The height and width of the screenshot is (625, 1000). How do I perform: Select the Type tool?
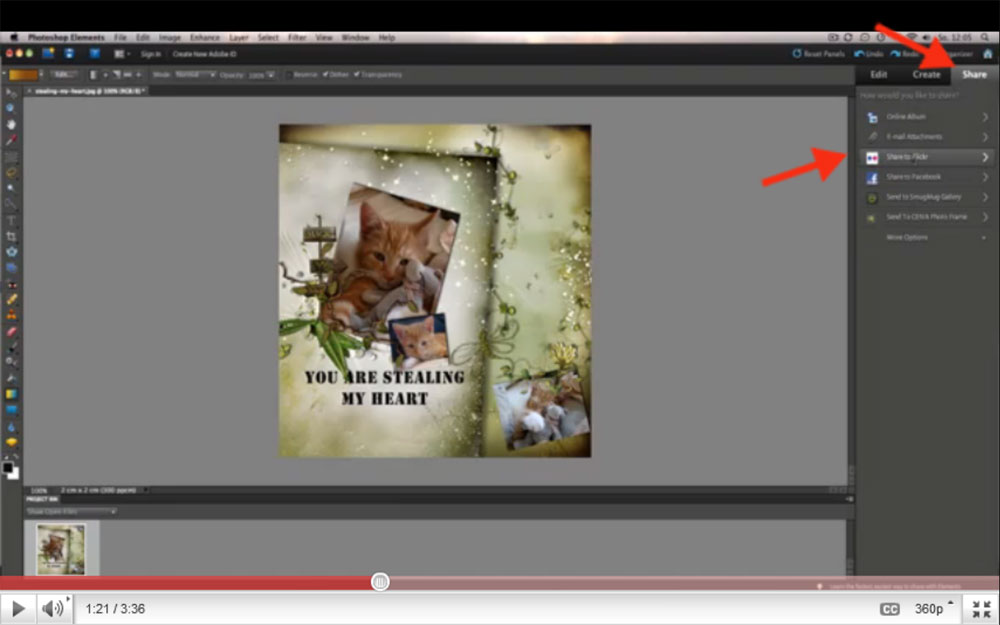[11, 221]
